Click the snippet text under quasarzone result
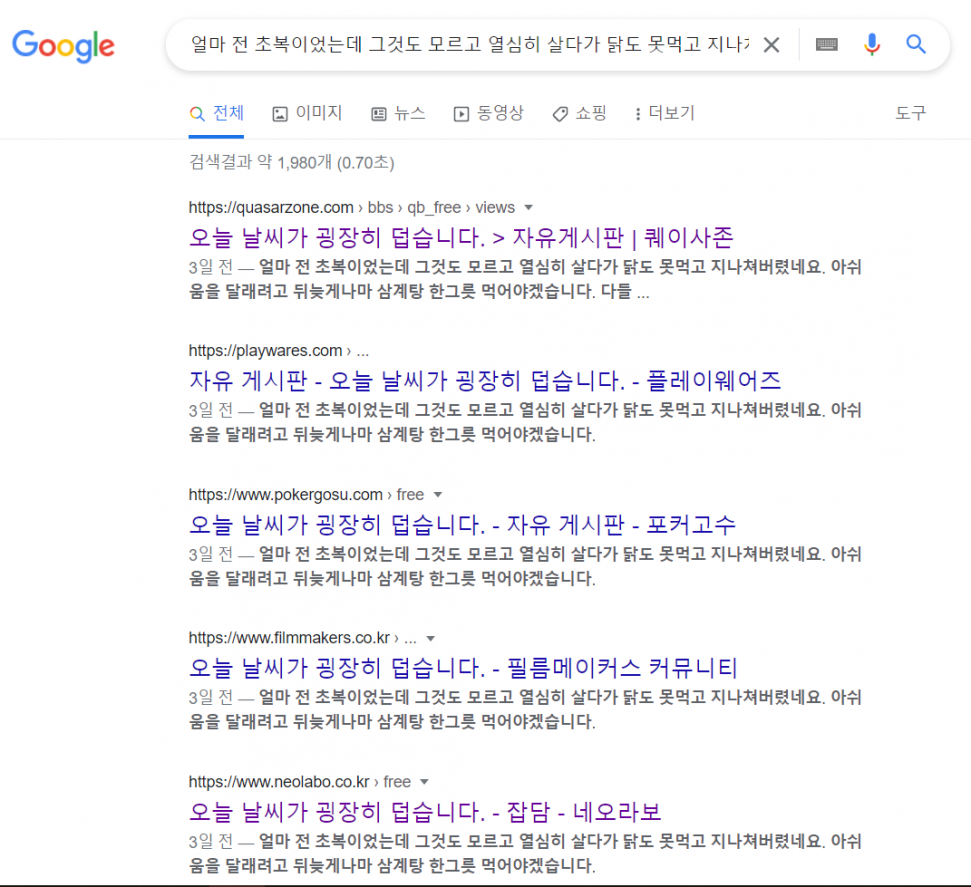The width and height of the screenshot is (971, 887). point(525,279)
